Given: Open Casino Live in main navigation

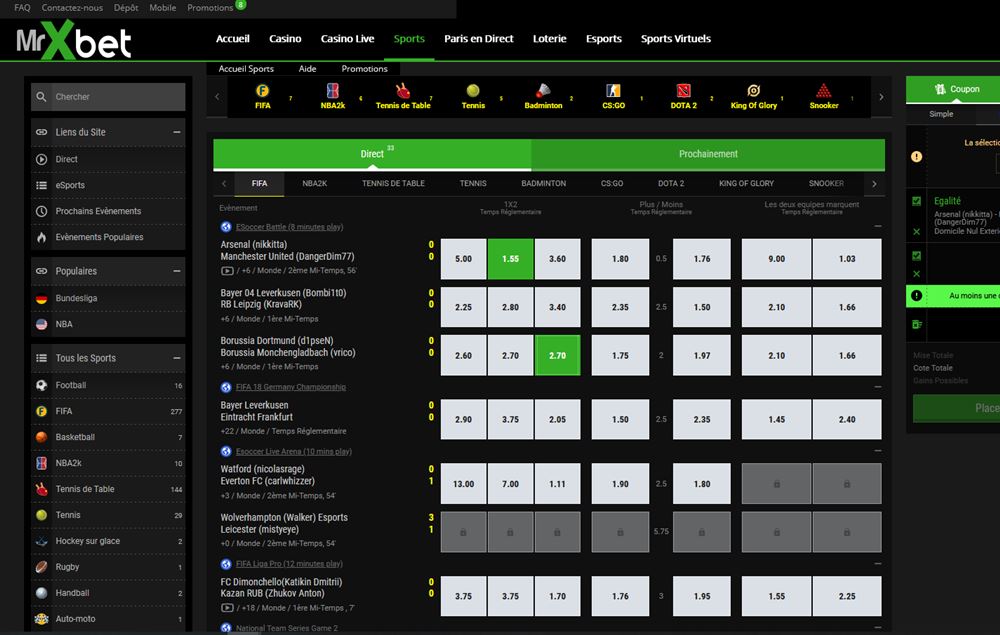Looking at the screenshot, I should (347, 39).
